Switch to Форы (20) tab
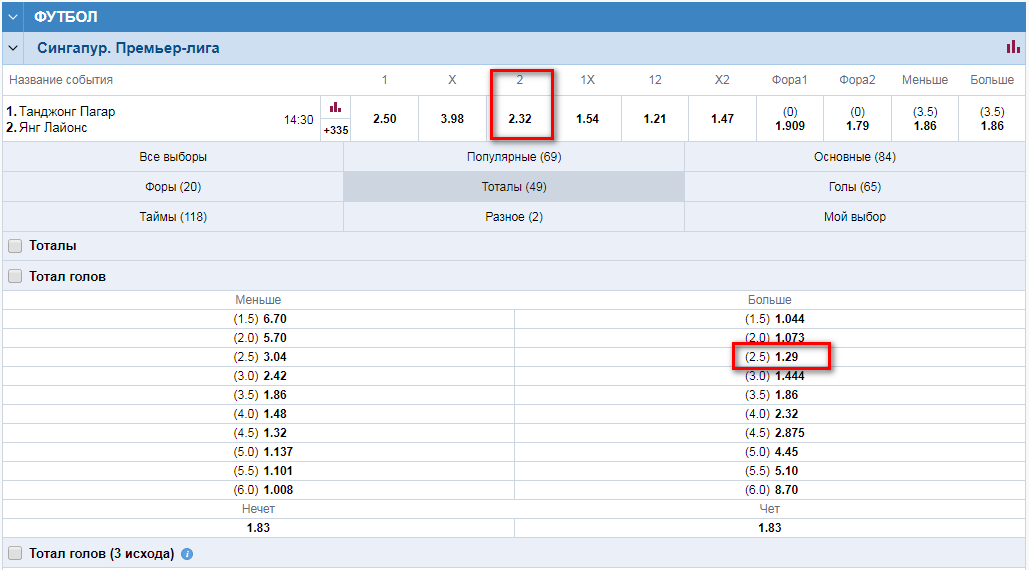Screen dimensions: 1029x570 click(x=173, y=187)
